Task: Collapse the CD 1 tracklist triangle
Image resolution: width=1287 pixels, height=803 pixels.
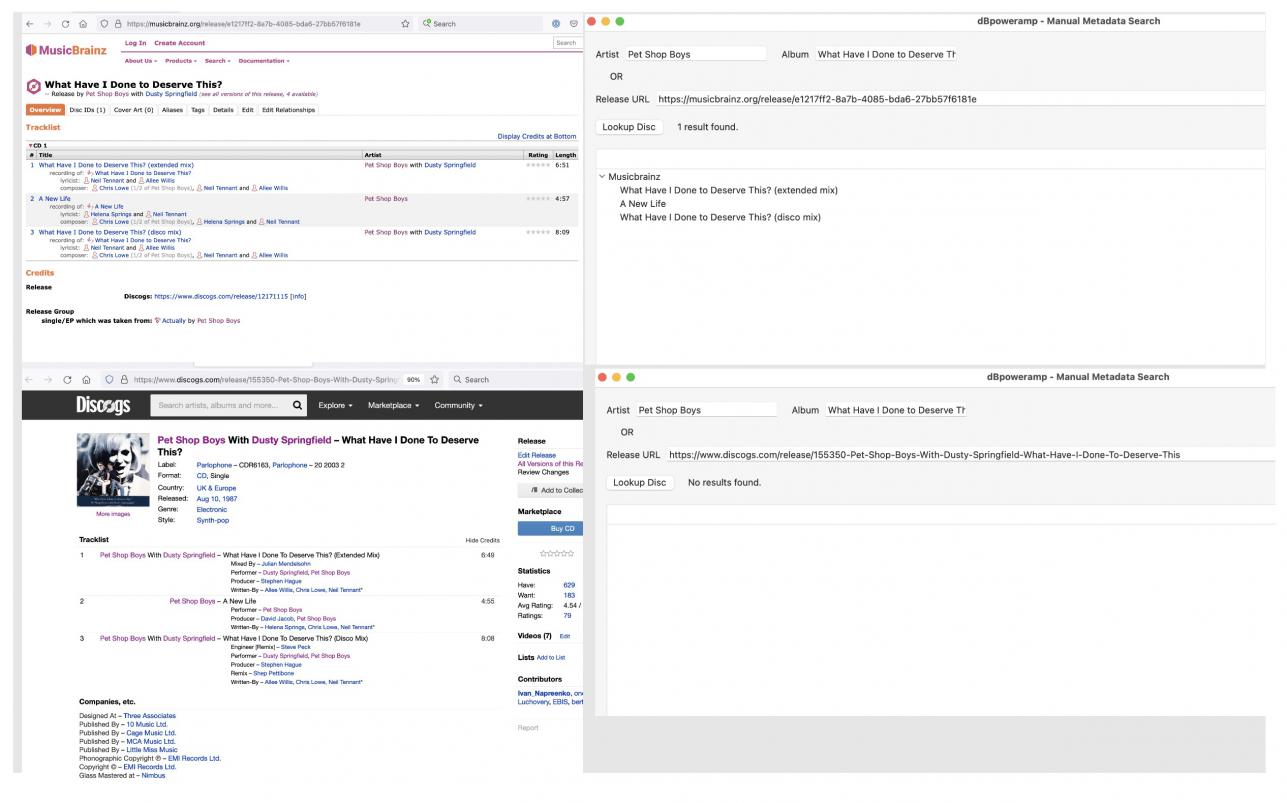Action: click(x=29, y=146)
